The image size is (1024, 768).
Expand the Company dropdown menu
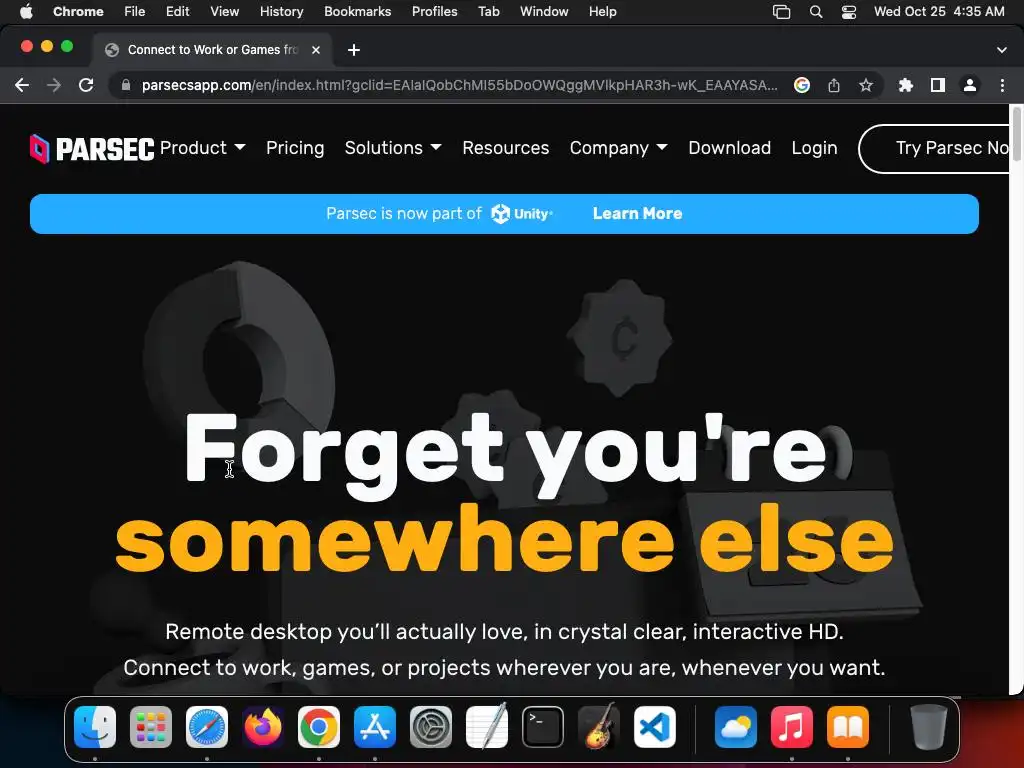coord(618,148)
